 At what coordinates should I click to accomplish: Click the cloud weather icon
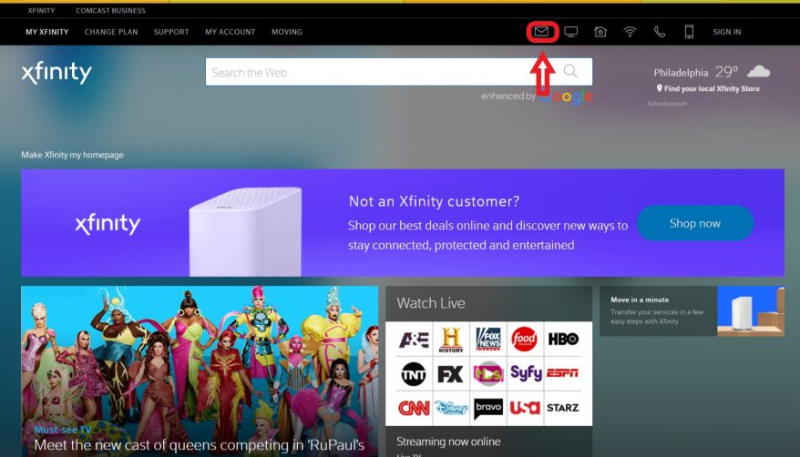coord(758,71)
